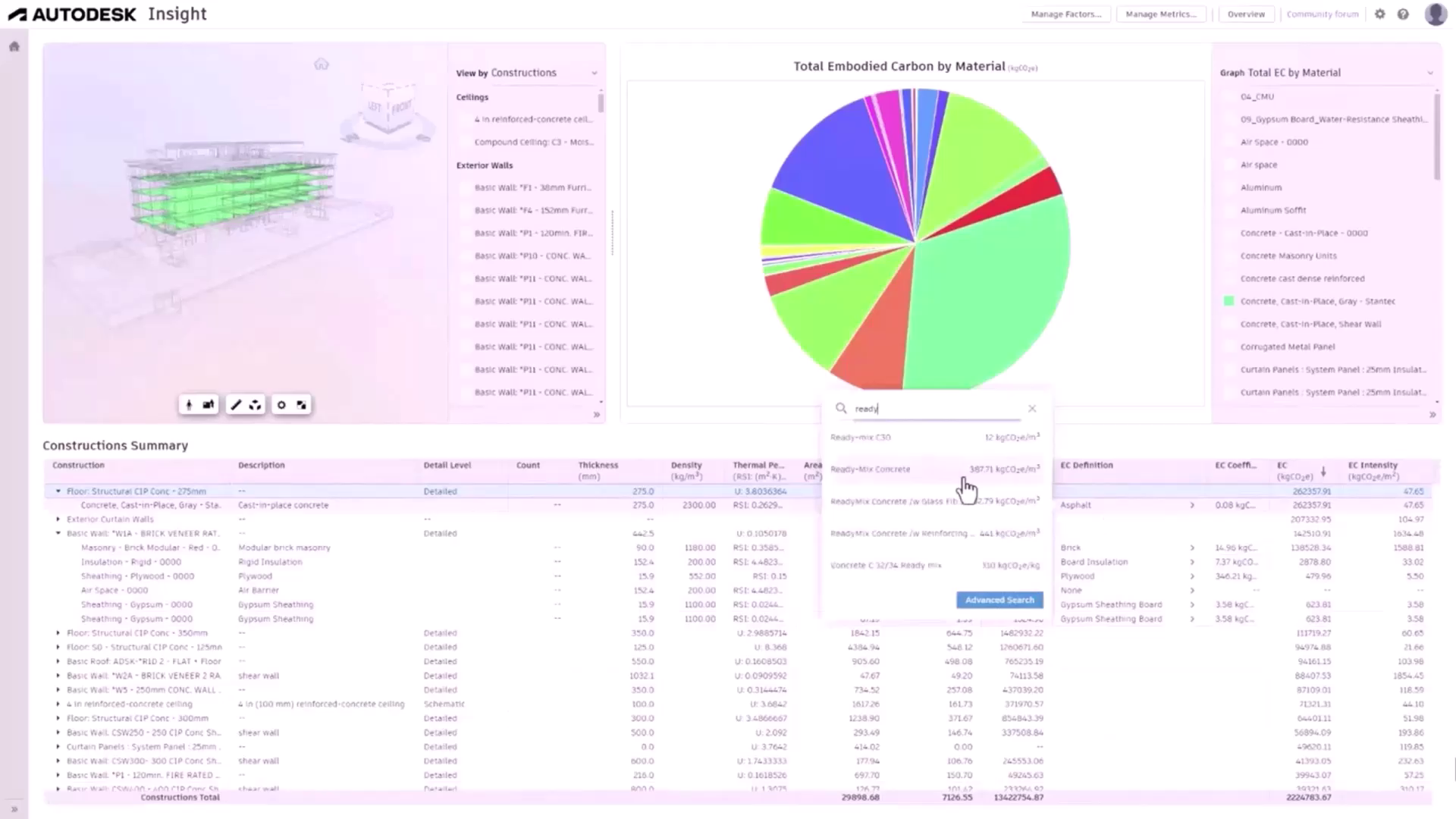Click the section box tool under the model
The width and height of the screenshot is (1456, 819).
[x=256, y=404]
